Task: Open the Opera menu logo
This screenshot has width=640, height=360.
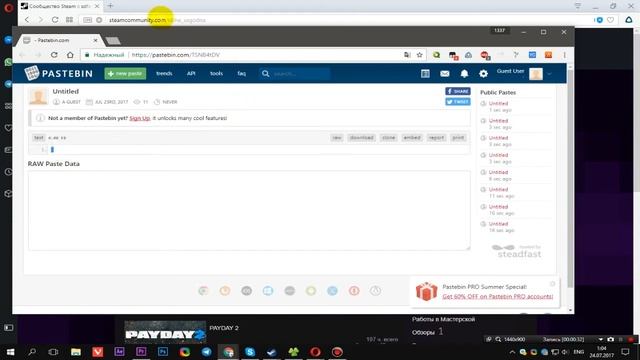Action: pos(8,7)
